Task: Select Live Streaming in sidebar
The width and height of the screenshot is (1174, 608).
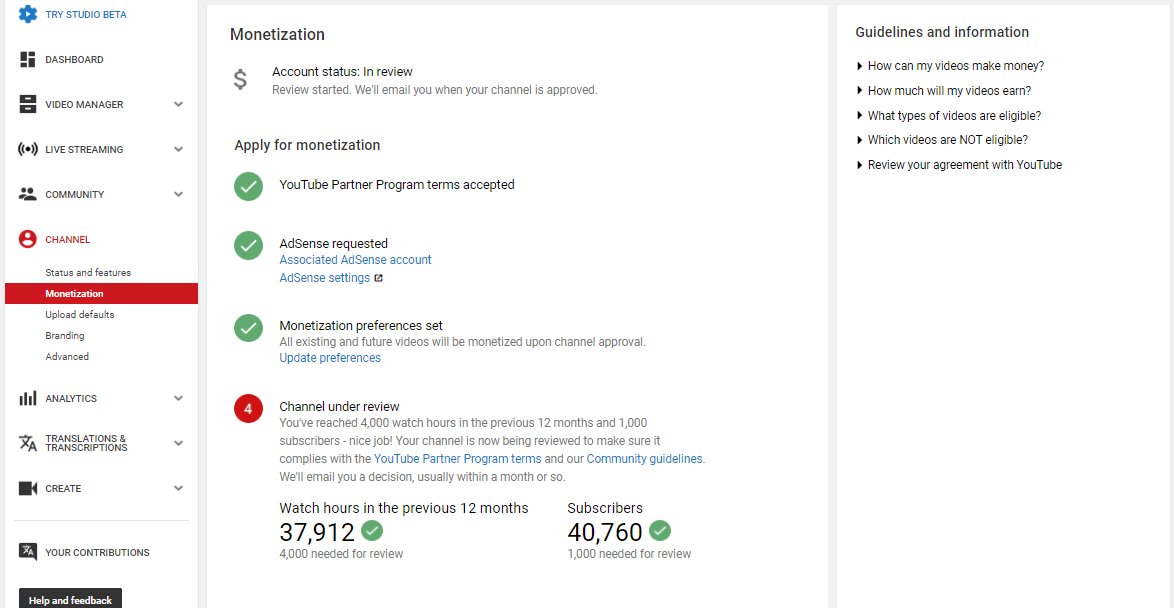Action: pyautogui.click(x=84, y=149)
